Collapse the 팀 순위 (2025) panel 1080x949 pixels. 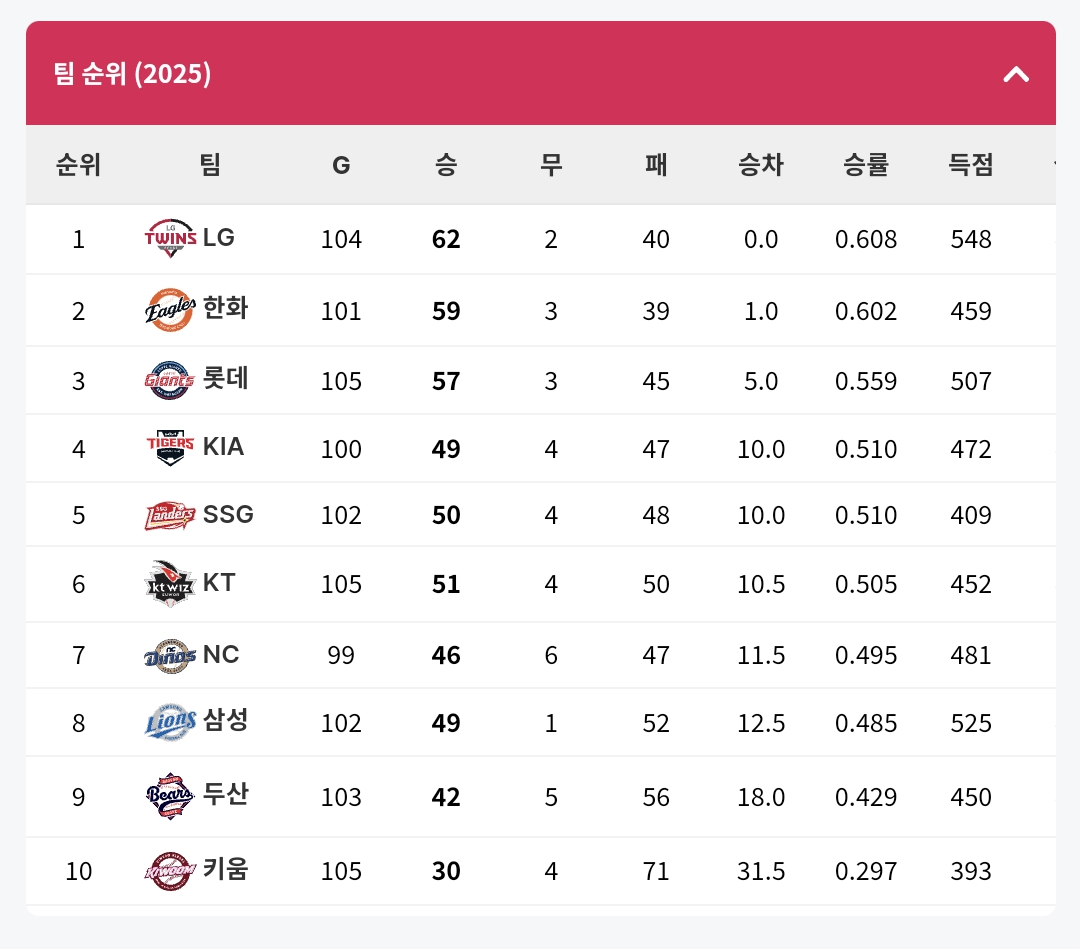click(1016, 74)
